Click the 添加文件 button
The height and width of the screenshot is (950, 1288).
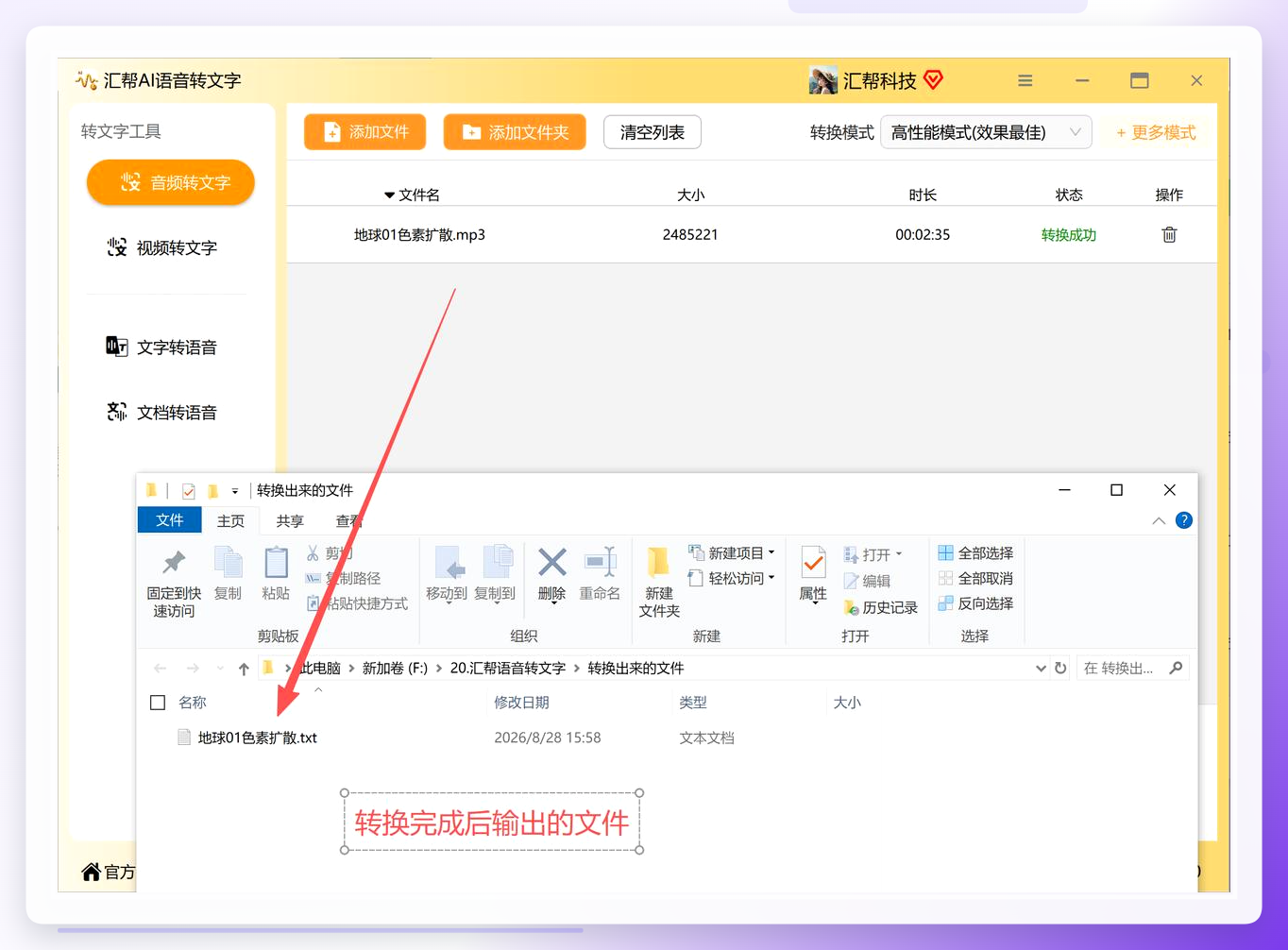coord(364,132)
